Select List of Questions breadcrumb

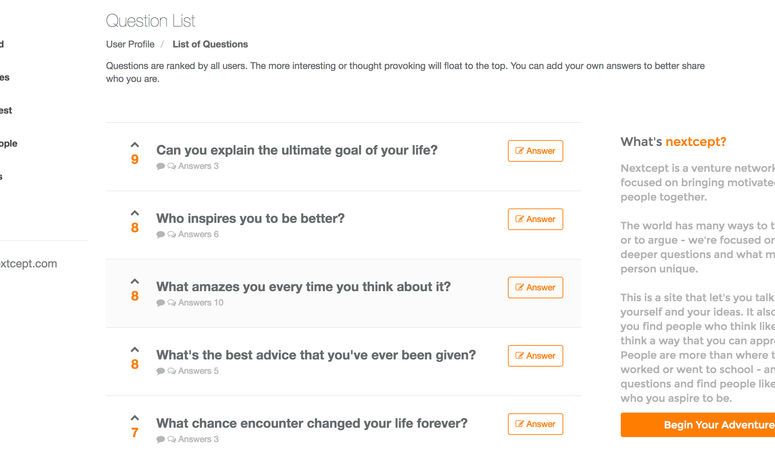click(210, 44)
